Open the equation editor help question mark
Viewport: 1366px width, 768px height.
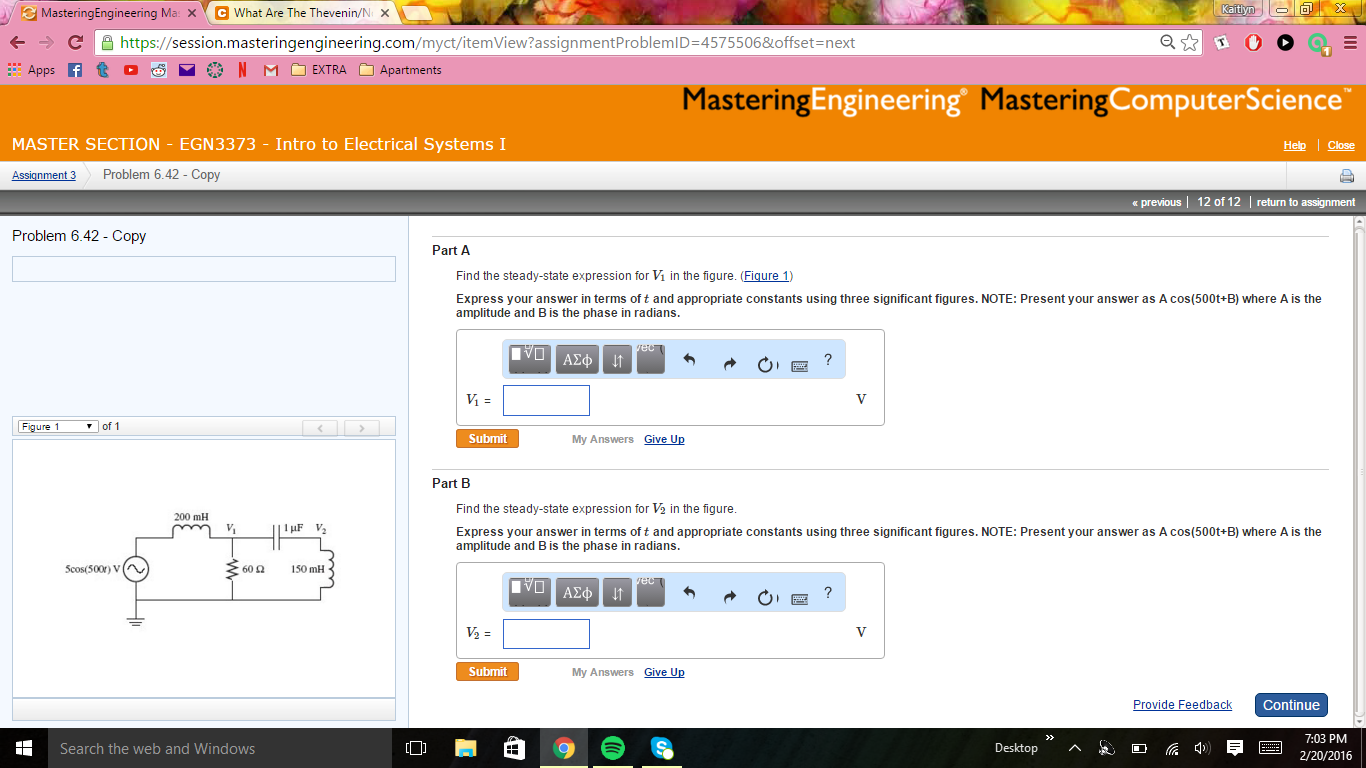[828, 361]
